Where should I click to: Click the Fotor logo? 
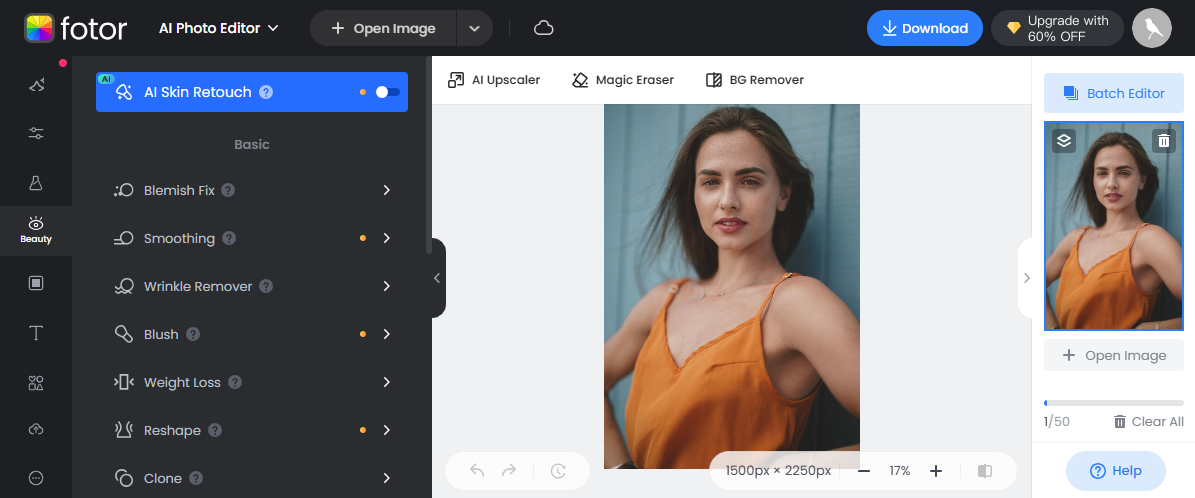click(75, 28)
